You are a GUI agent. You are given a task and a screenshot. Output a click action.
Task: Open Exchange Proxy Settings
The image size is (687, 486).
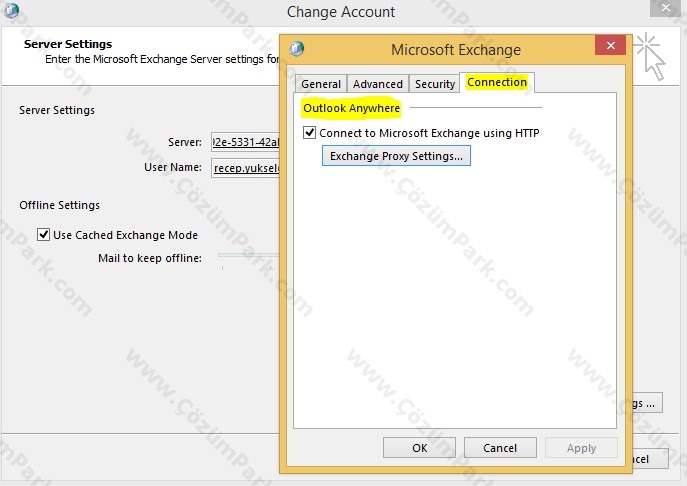click(x=396, y=156)
